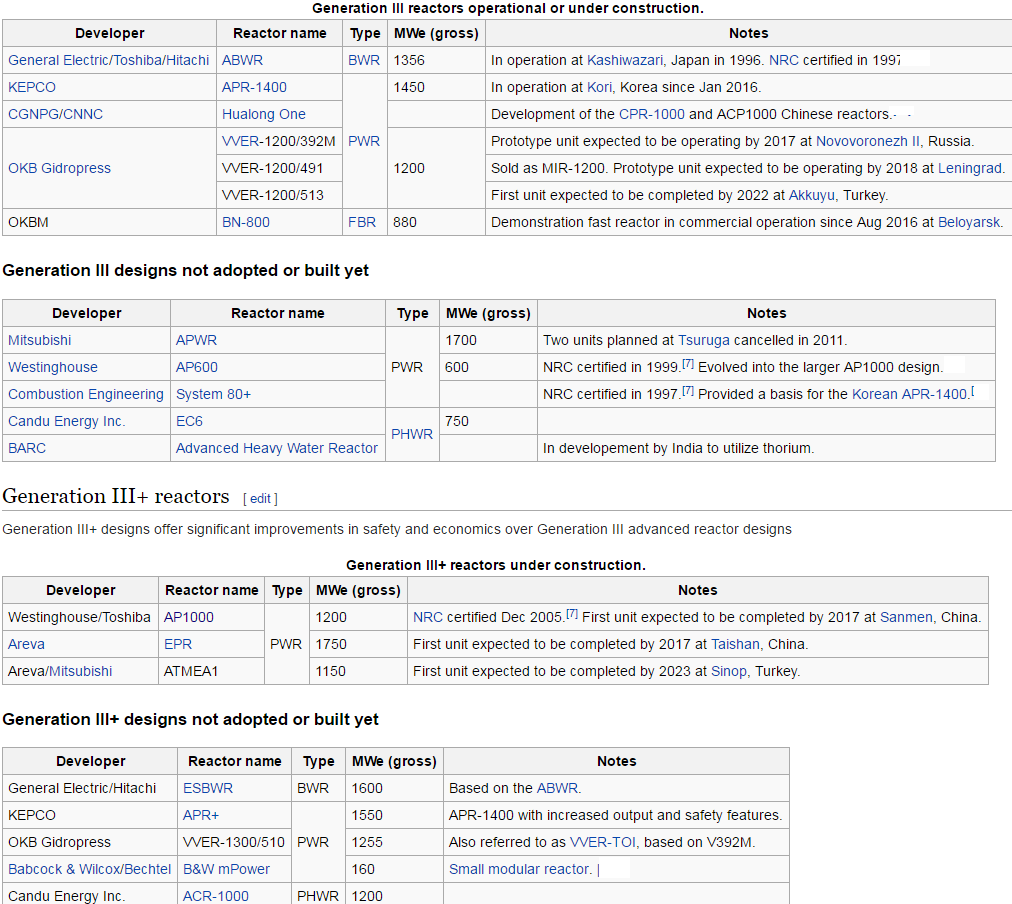Follow the VVER-TOI link
This screenshot has height=904, width=1012.
pyautogui.click(x=603, y=843)
